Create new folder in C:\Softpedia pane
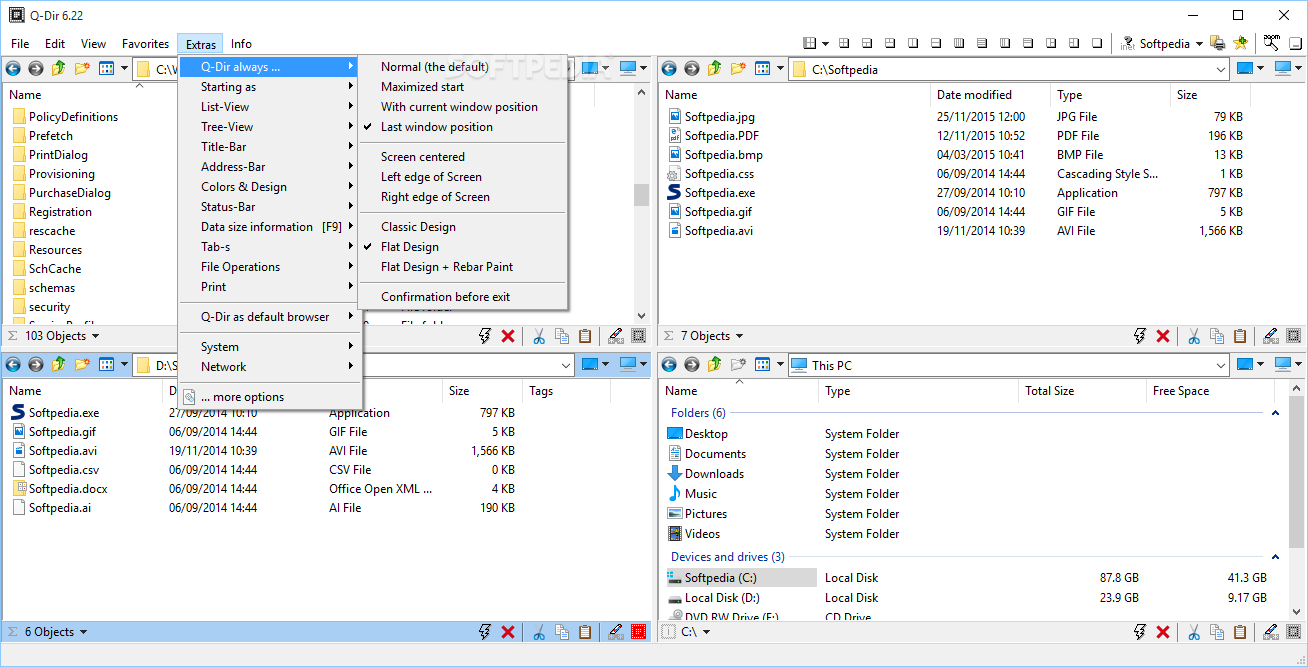The width and height of the screenshot is (1308, 667). click(738, 69)
